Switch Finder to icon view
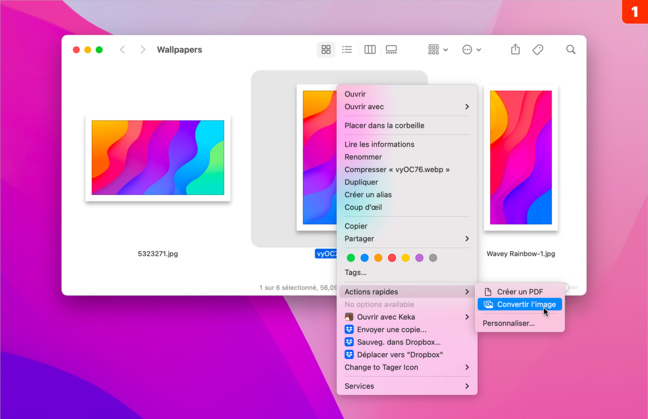This screenshot has width=648, height=419. [x=326, y=50]
